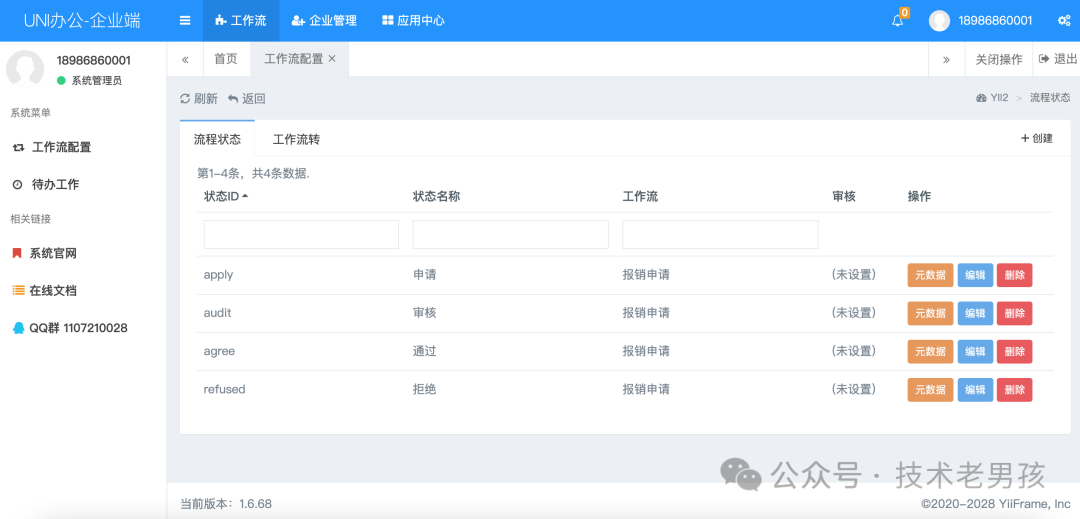The width and height of the screenshot is (1080, 519).
Task: Click the hamburger menu toggle icon
Action: coord(185,20)
